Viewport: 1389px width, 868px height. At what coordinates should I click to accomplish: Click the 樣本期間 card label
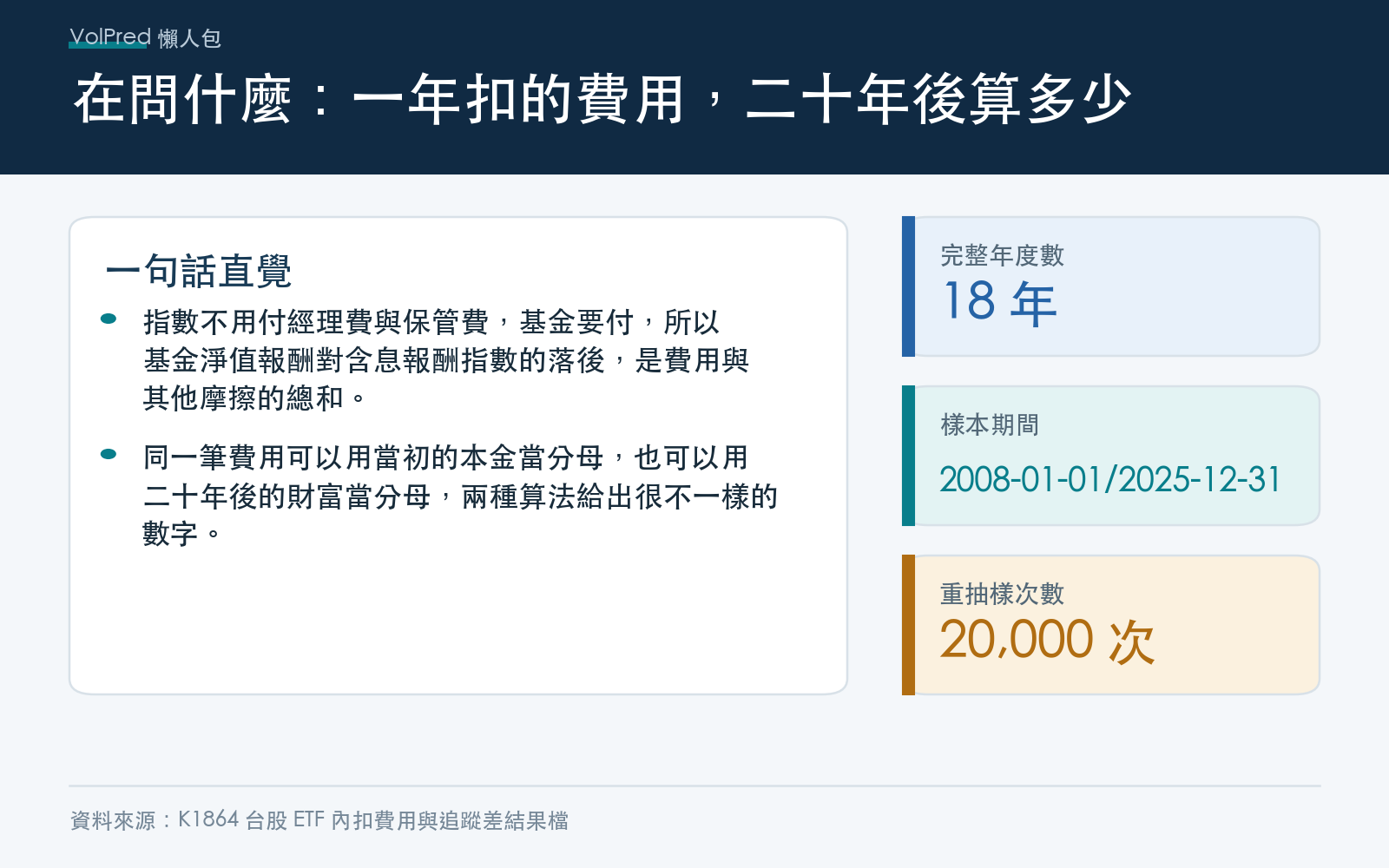(x=990, y=424)
